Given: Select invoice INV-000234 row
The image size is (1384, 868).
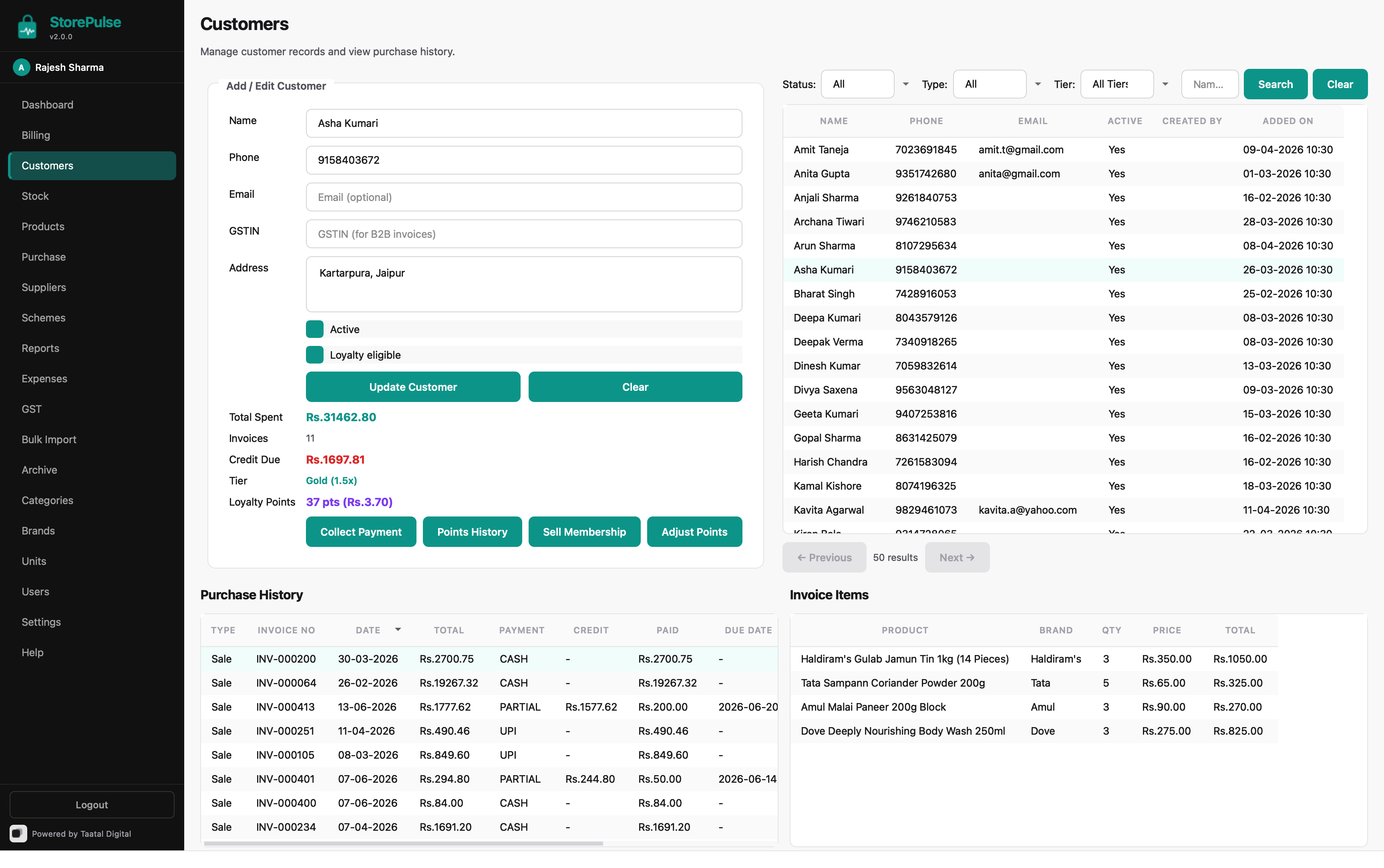Looking at the screenshot, I should [x=489, y=827].
